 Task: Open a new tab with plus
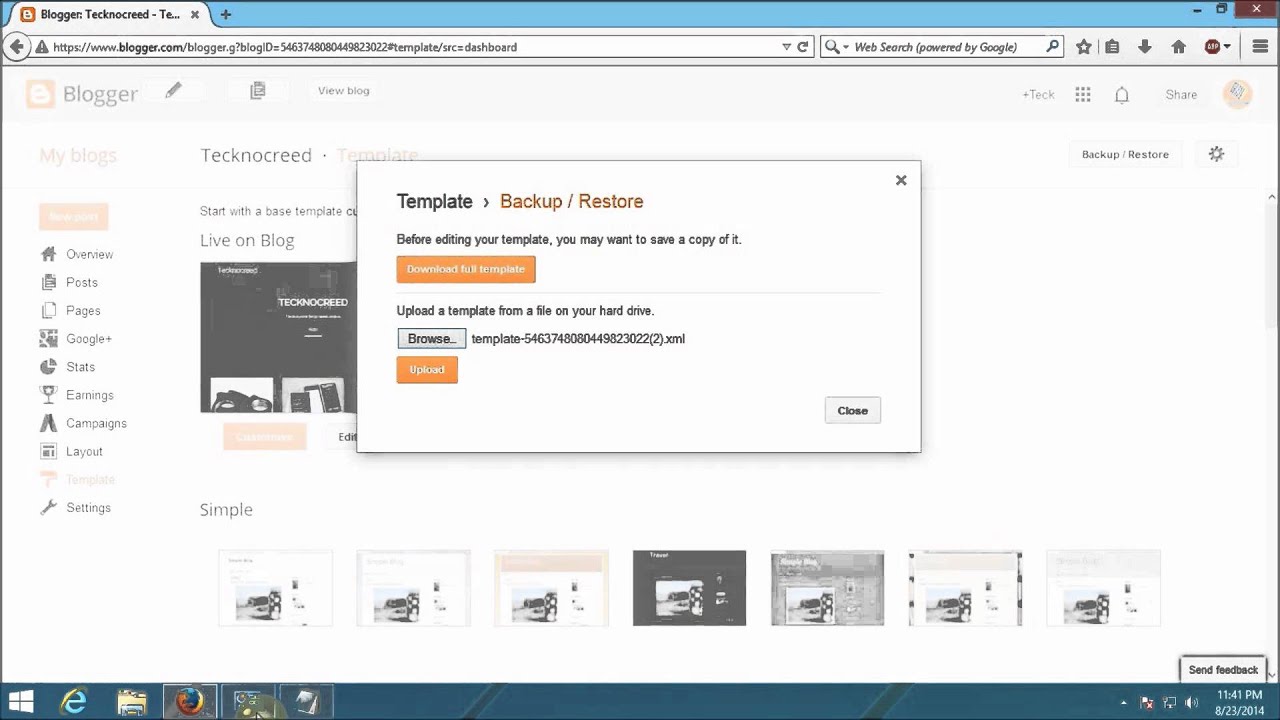226,14
